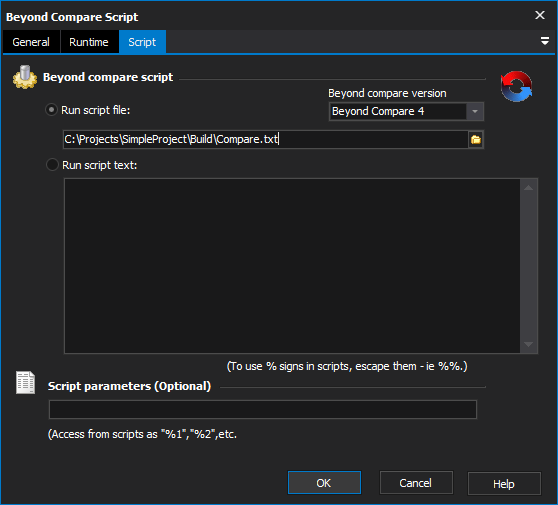Click the Beyond Compare red-blue arrows logo
Image resolution: width=558 pixels, height=505 pixels.
516,86
